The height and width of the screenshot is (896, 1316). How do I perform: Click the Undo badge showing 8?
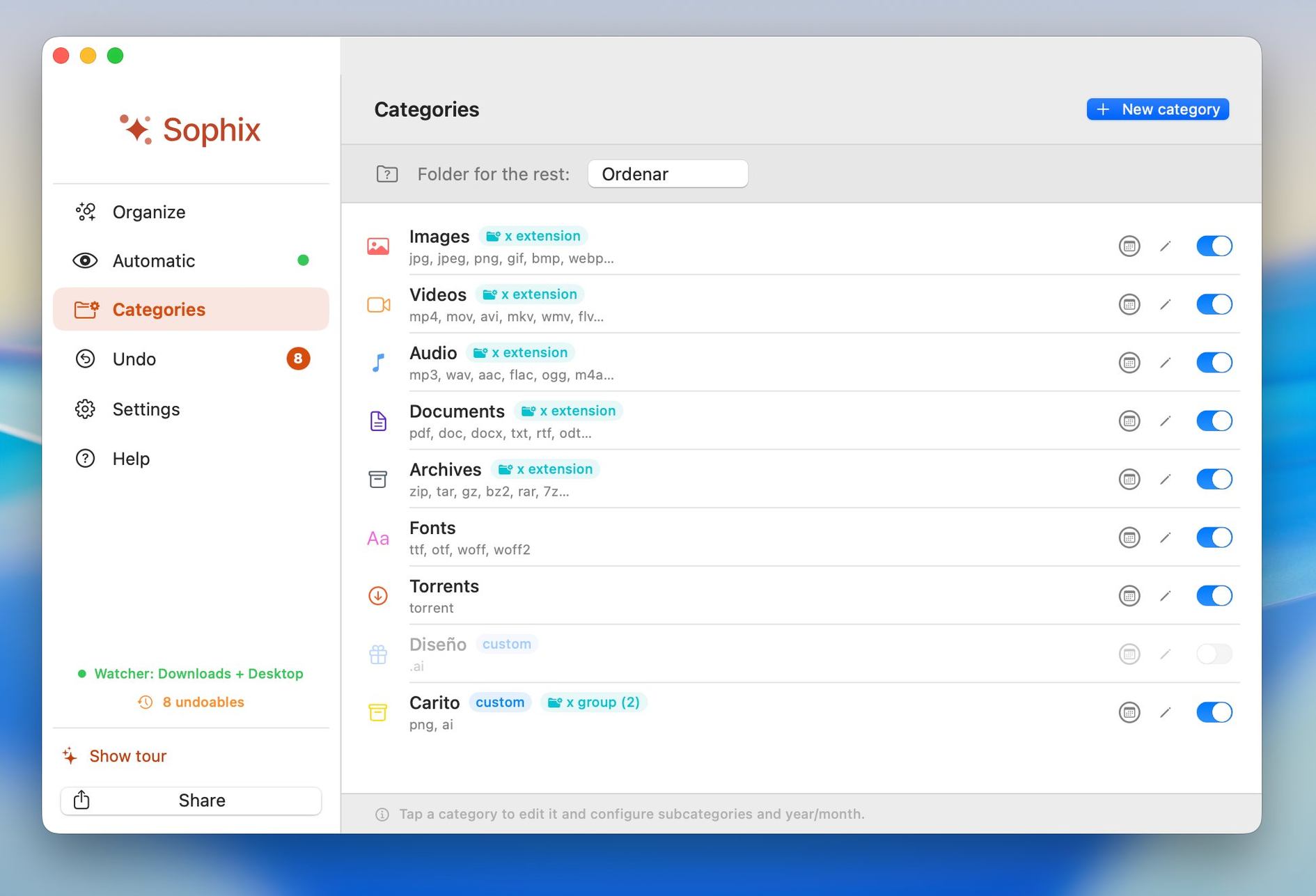click(298, 359)
